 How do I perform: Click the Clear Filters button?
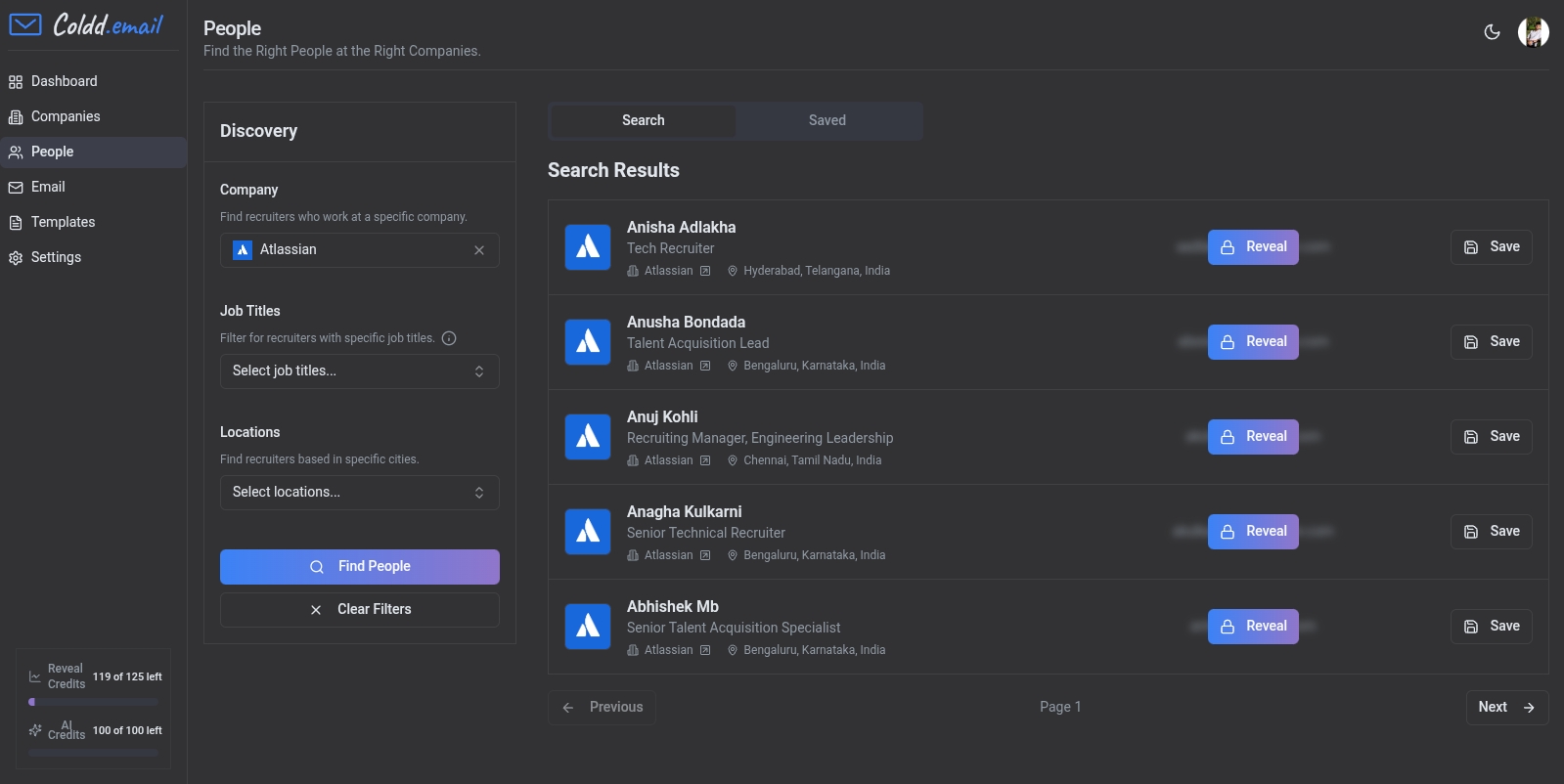[360, 610]
